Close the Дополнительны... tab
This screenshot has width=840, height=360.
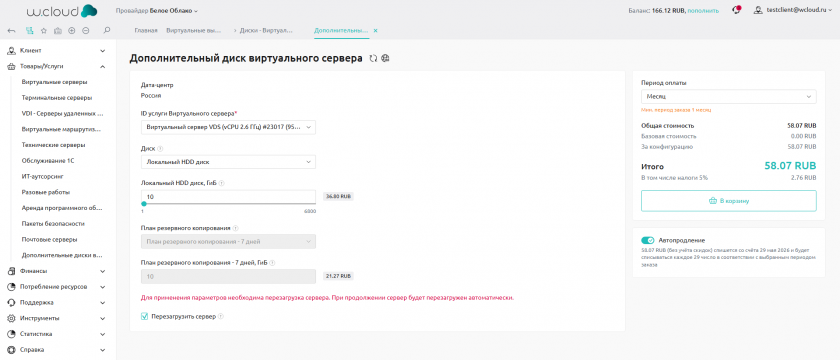coord(376,31)
